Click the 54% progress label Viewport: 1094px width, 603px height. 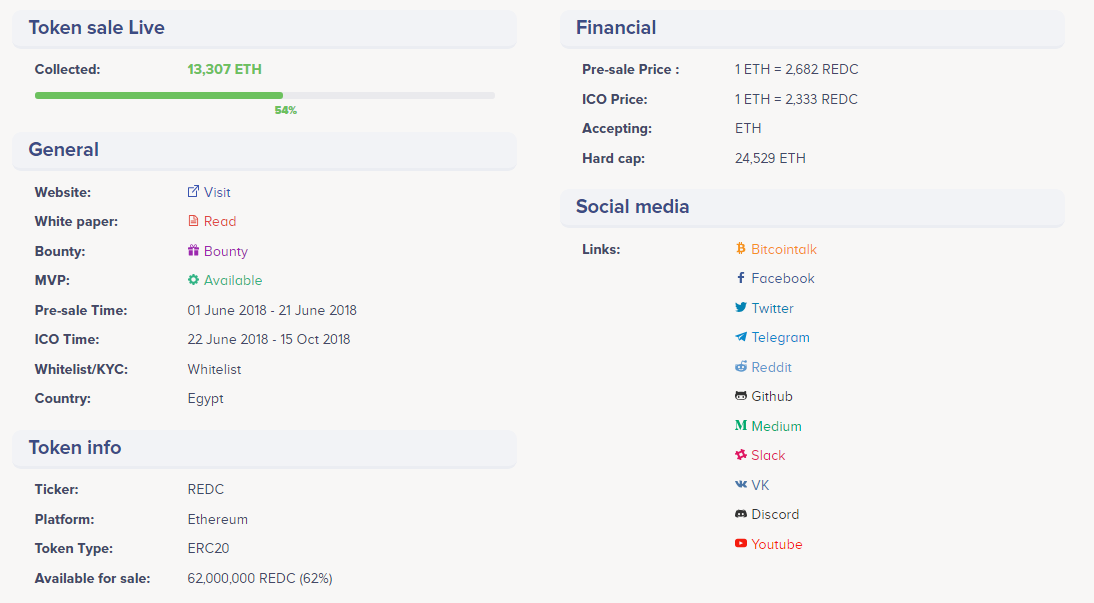point(285,110)
